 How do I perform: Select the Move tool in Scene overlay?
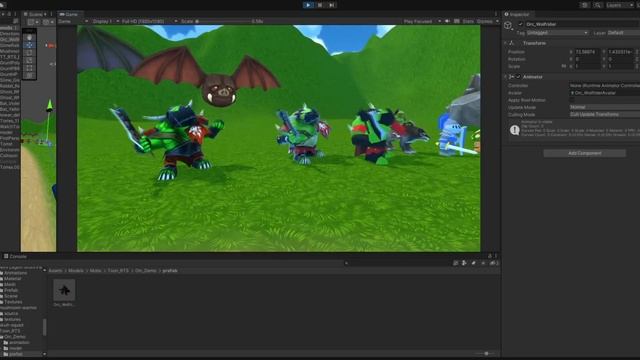(29, 45)
